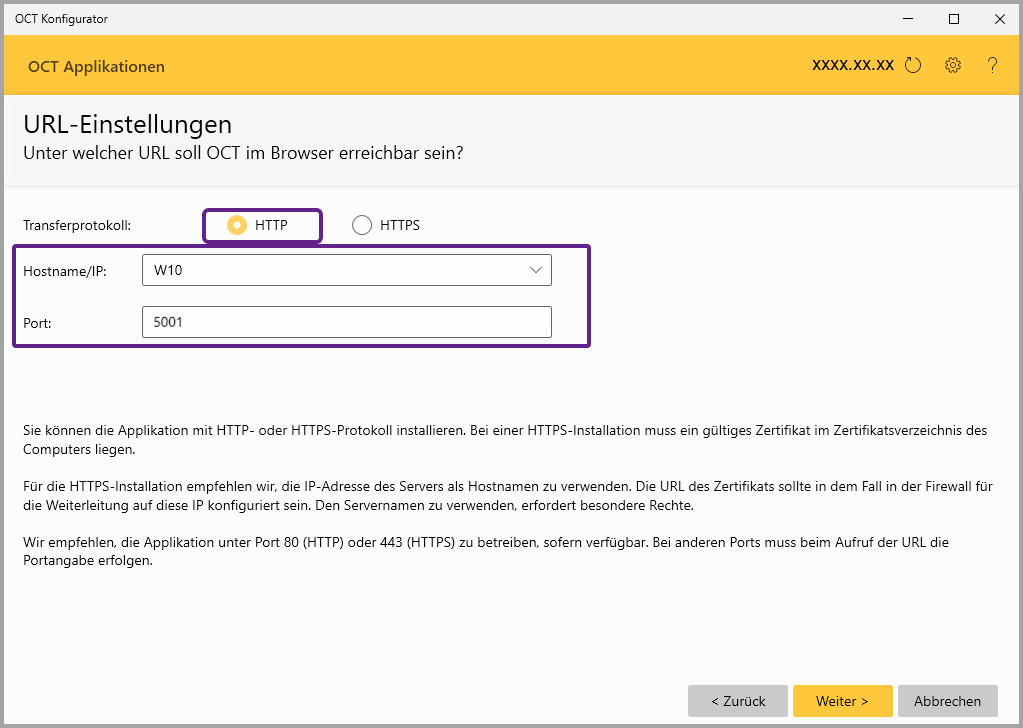The image size is (1023, 728).
Task: Click the Port field label
Action: (x=37, y=322)
